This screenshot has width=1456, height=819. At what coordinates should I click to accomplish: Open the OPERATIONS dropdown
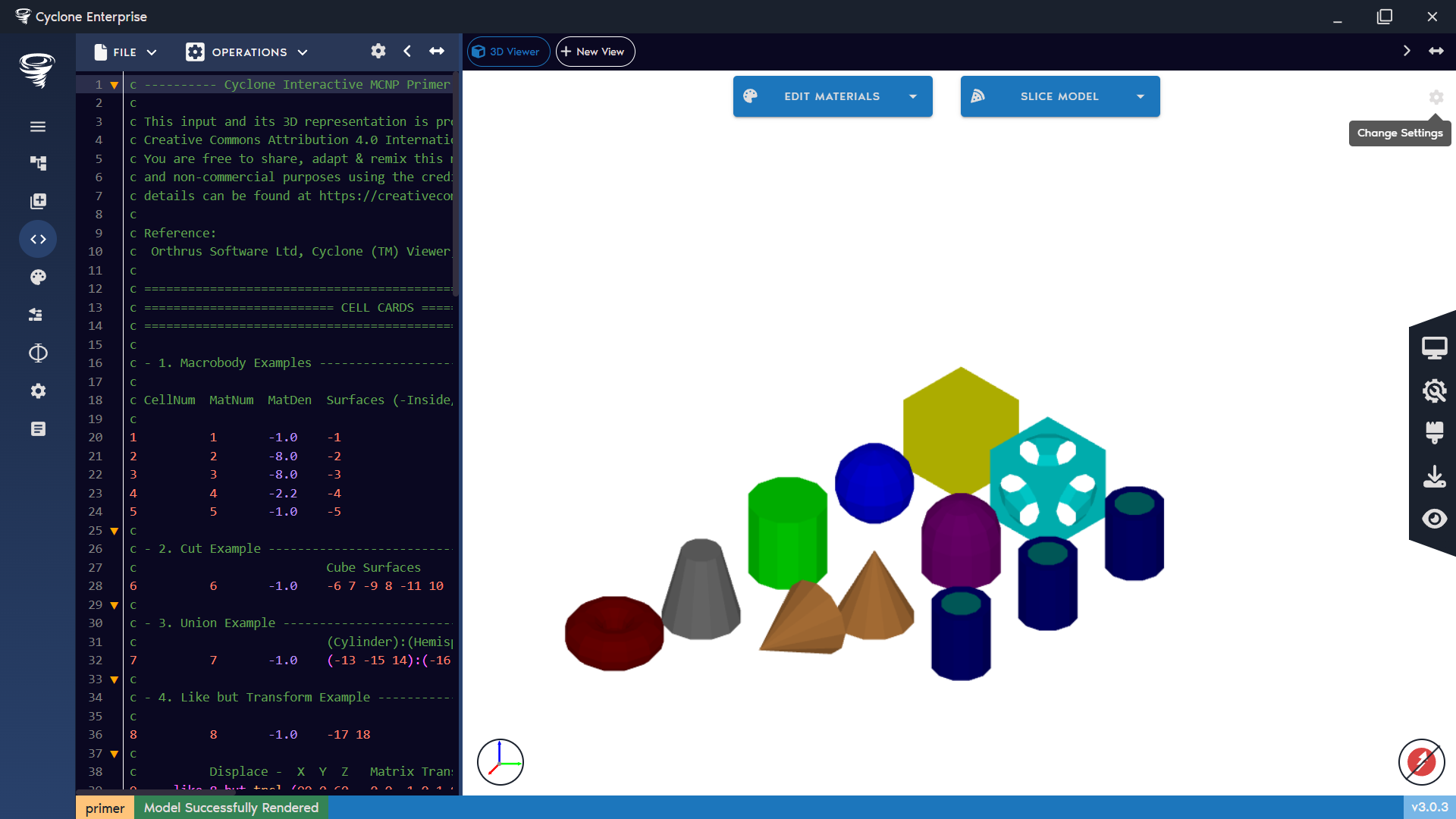[x=246, y=52]
